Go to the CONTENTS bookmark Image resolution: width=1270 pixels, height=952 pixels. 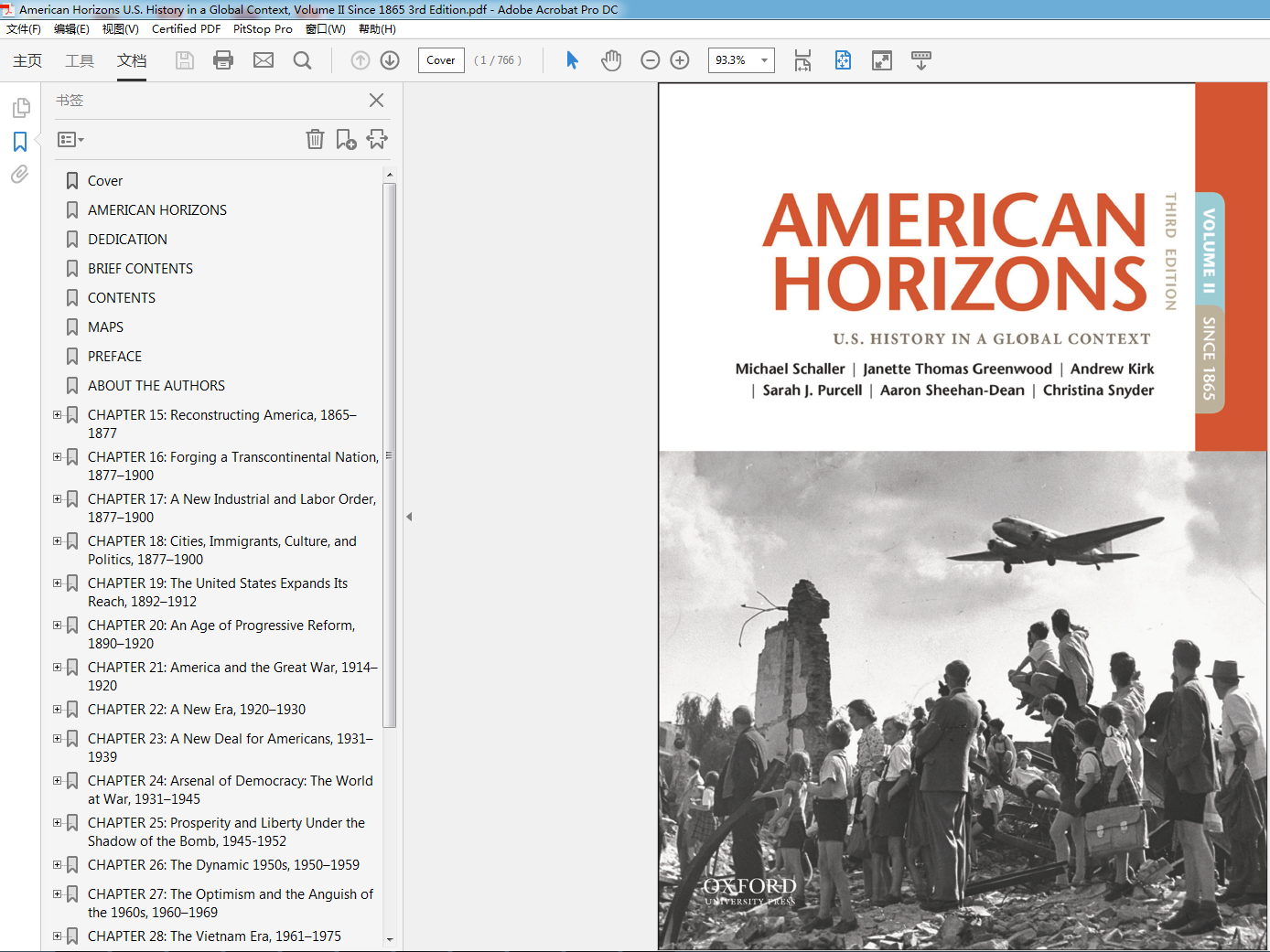pyautogui.click(x=122, y=298)
